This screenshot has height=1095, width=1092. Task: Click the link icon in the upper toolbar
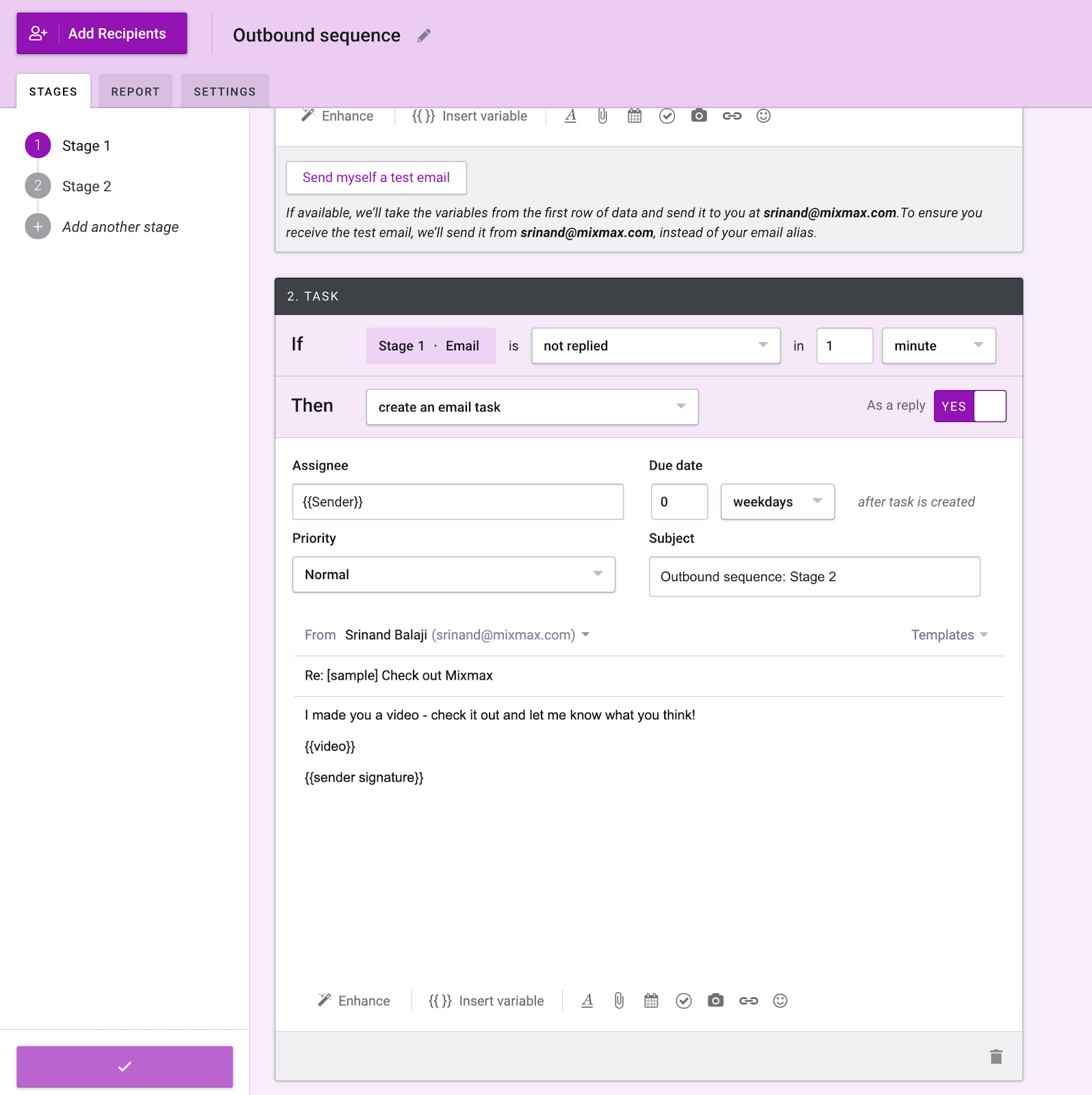[x=732, y=116]
